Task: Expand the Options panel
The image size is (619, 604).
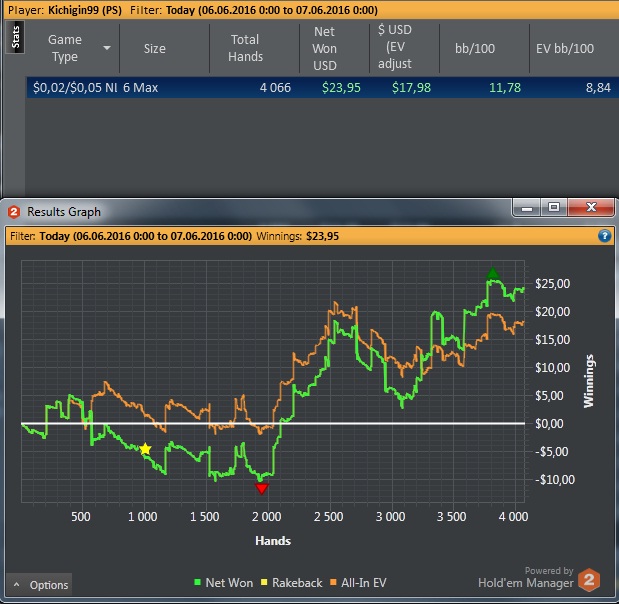Action: 39,584
